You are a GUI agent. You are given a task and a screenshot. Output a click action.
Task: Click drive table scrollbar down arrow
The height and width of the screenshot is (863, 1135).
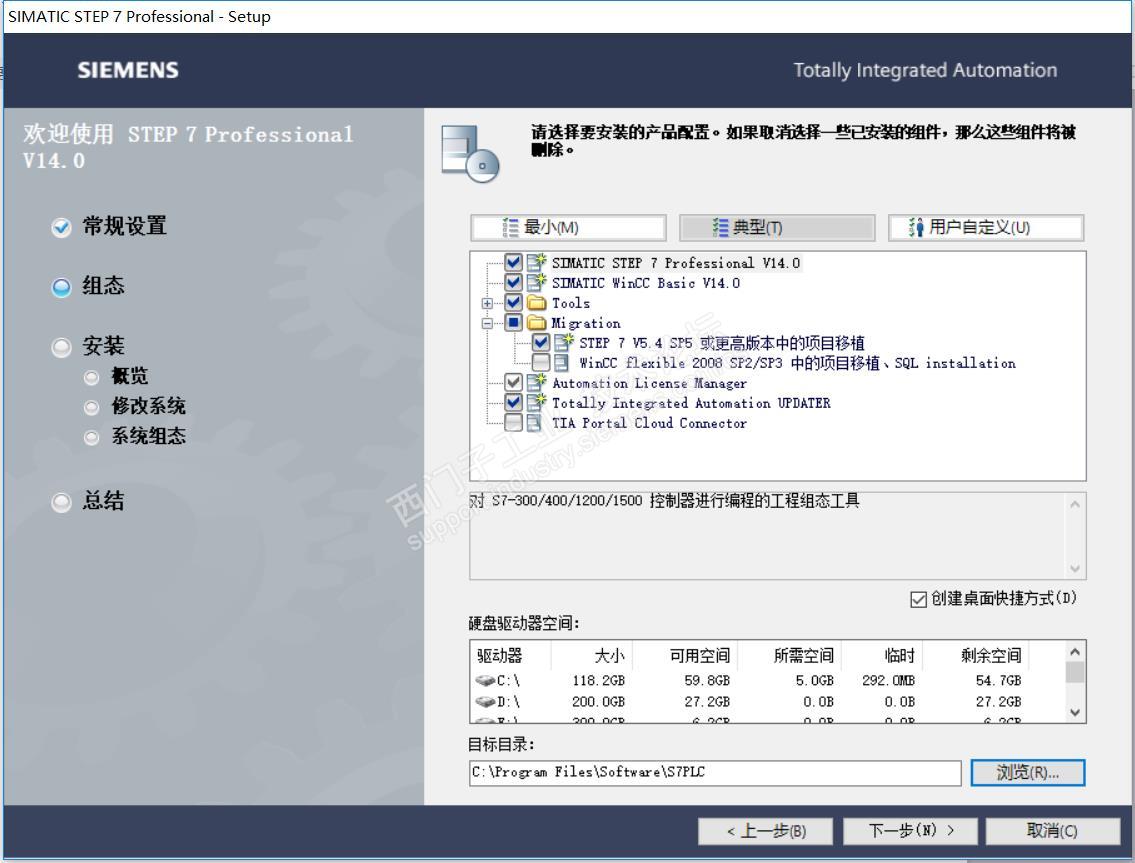pyautogui.click(x=1075, y=712)
